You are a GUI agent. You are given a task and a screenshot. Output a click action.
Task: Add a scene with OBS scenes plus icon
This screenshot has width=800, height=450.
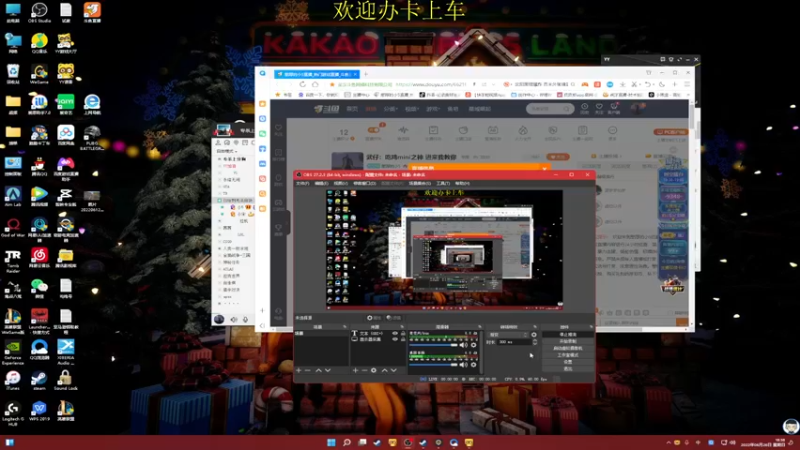[298, 370]
